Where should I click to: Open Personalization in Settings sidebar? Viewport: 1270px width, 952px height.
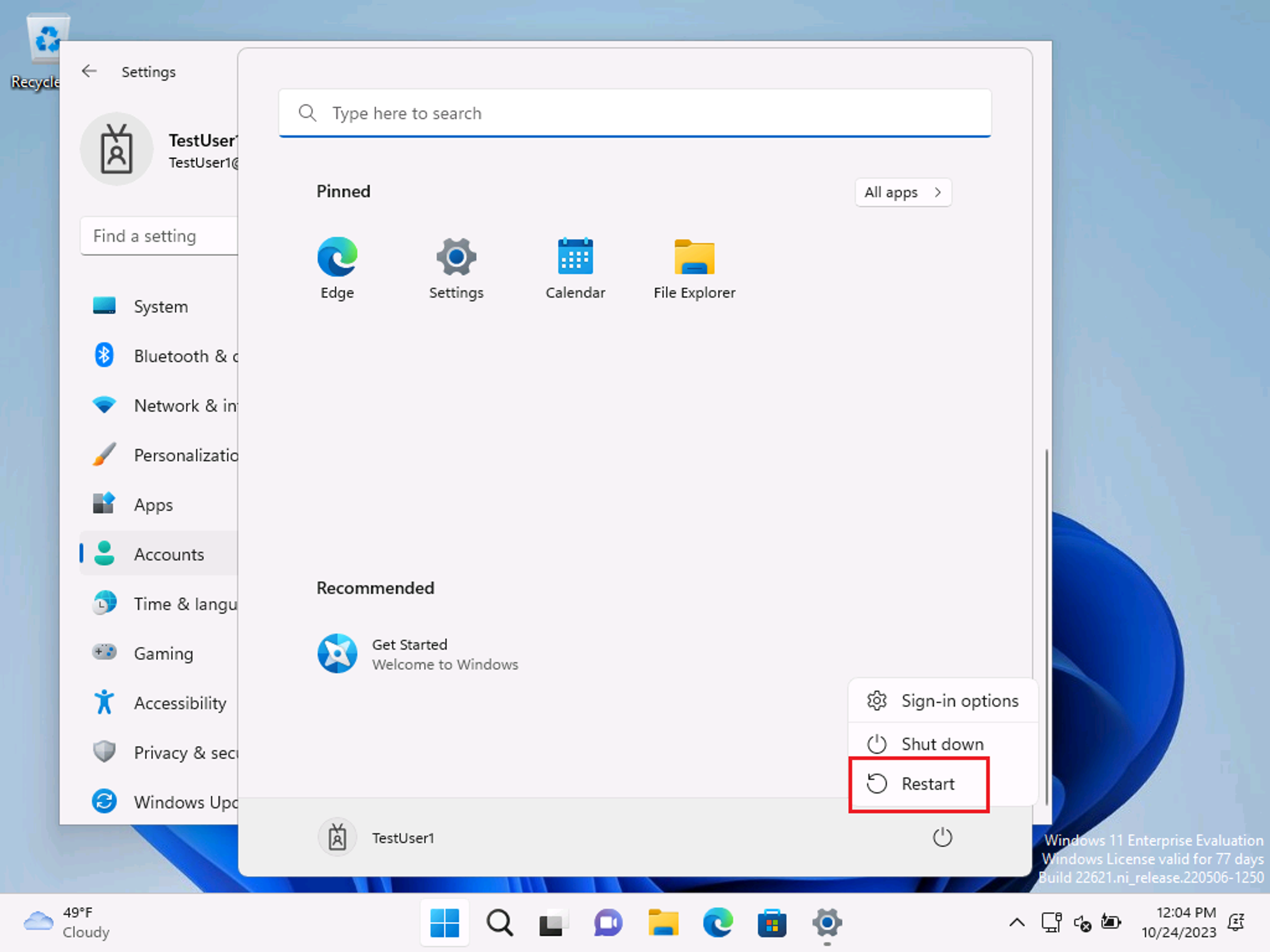[159, 455]
